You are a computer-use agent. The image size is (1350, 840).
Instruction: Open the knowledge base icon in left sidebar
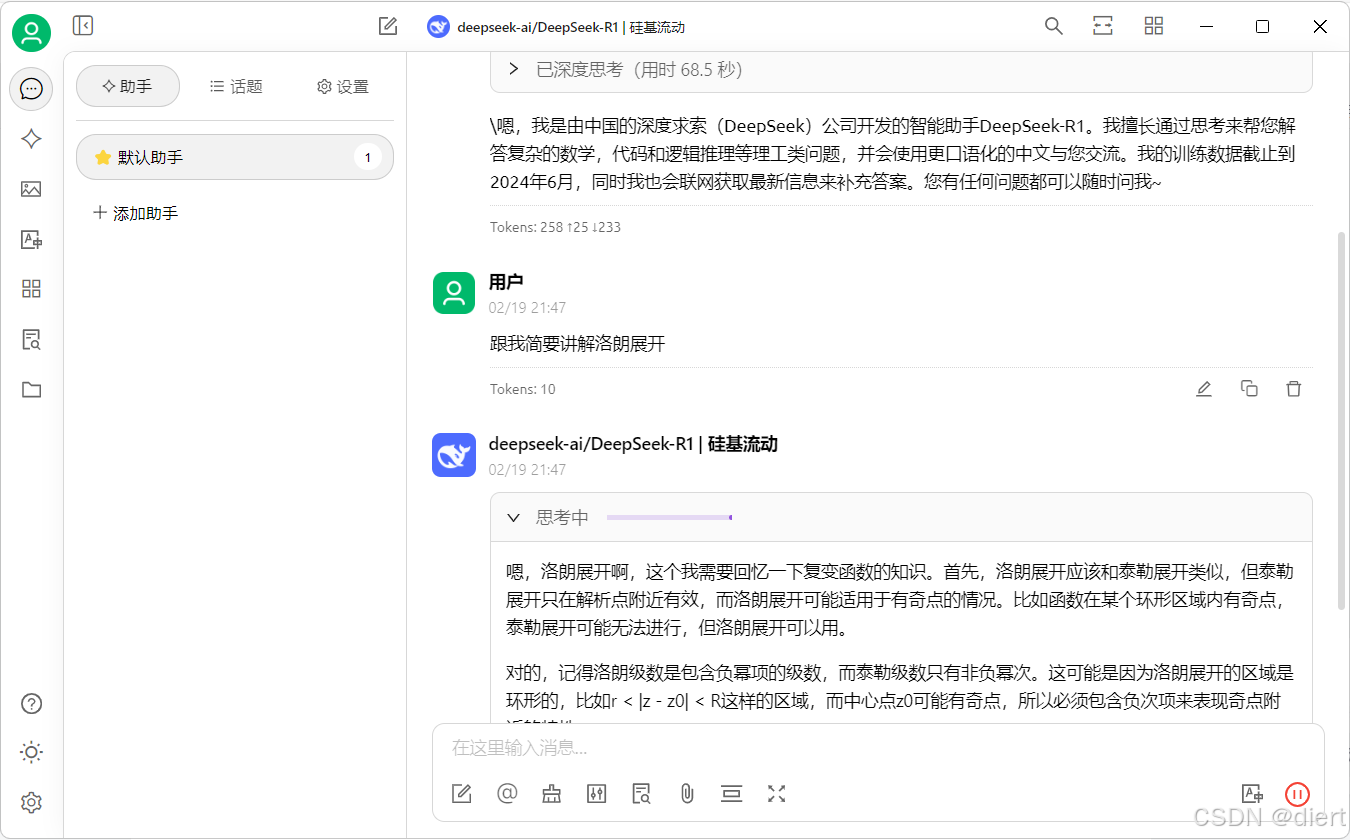click(x=31, y=339)
